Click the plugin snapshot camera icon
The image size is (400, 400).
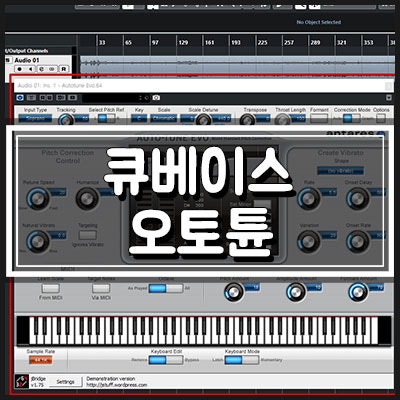pos(156,98)
